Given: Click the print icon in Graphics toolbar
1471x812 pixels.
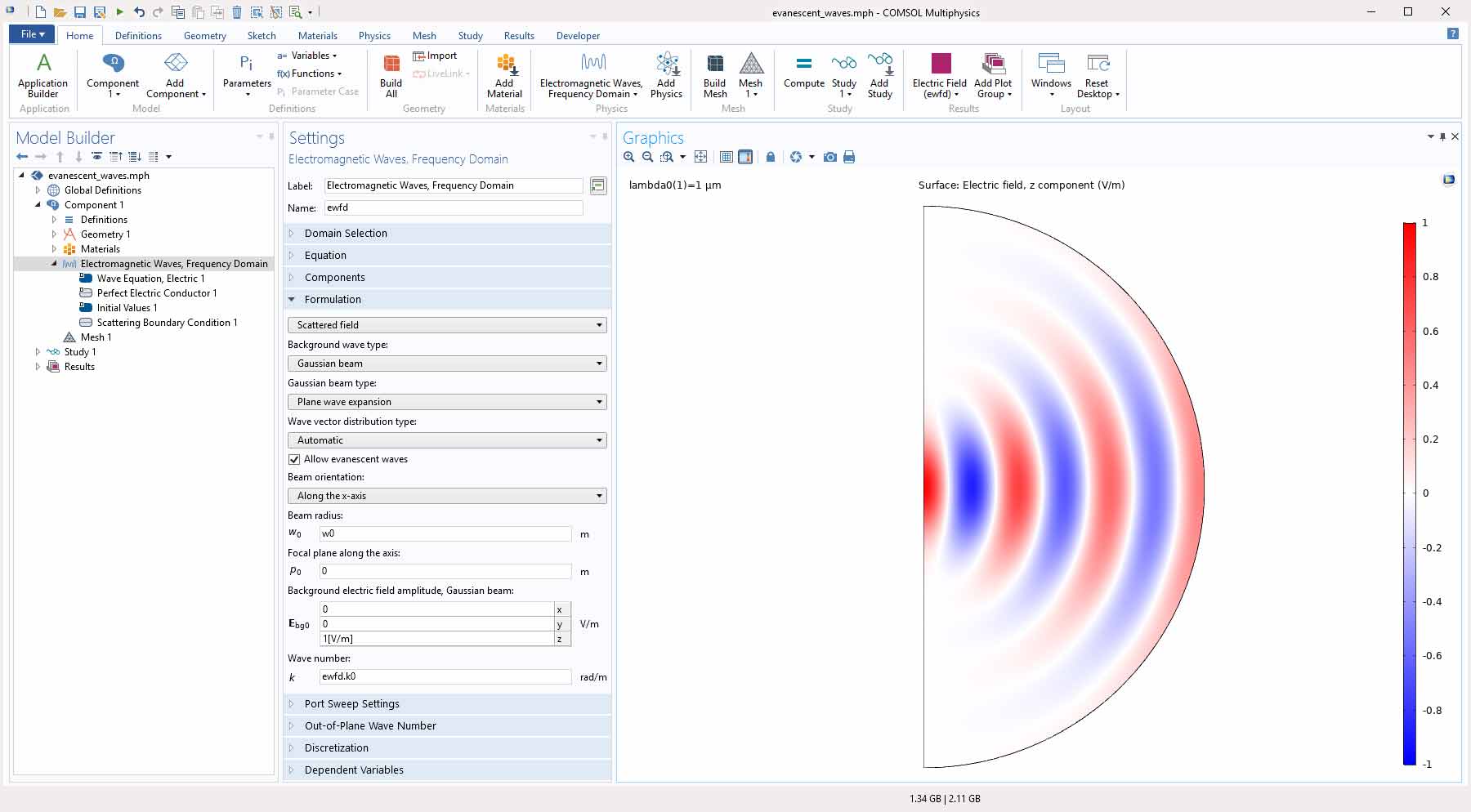Looking at the screenshot, I should (x=849, y=157).
